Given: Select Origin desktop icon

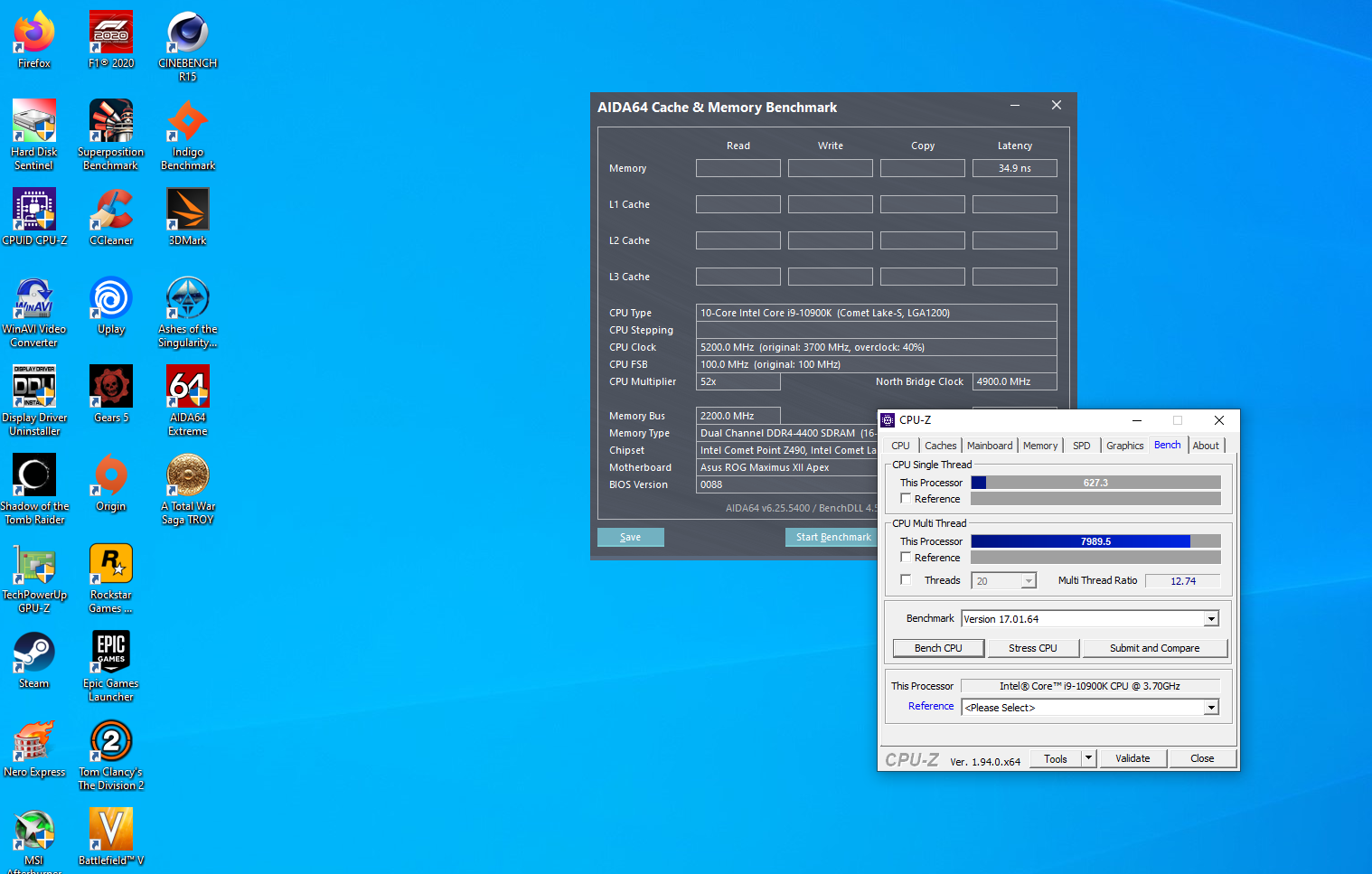Looking at the screenshot, I should point(111,483).
